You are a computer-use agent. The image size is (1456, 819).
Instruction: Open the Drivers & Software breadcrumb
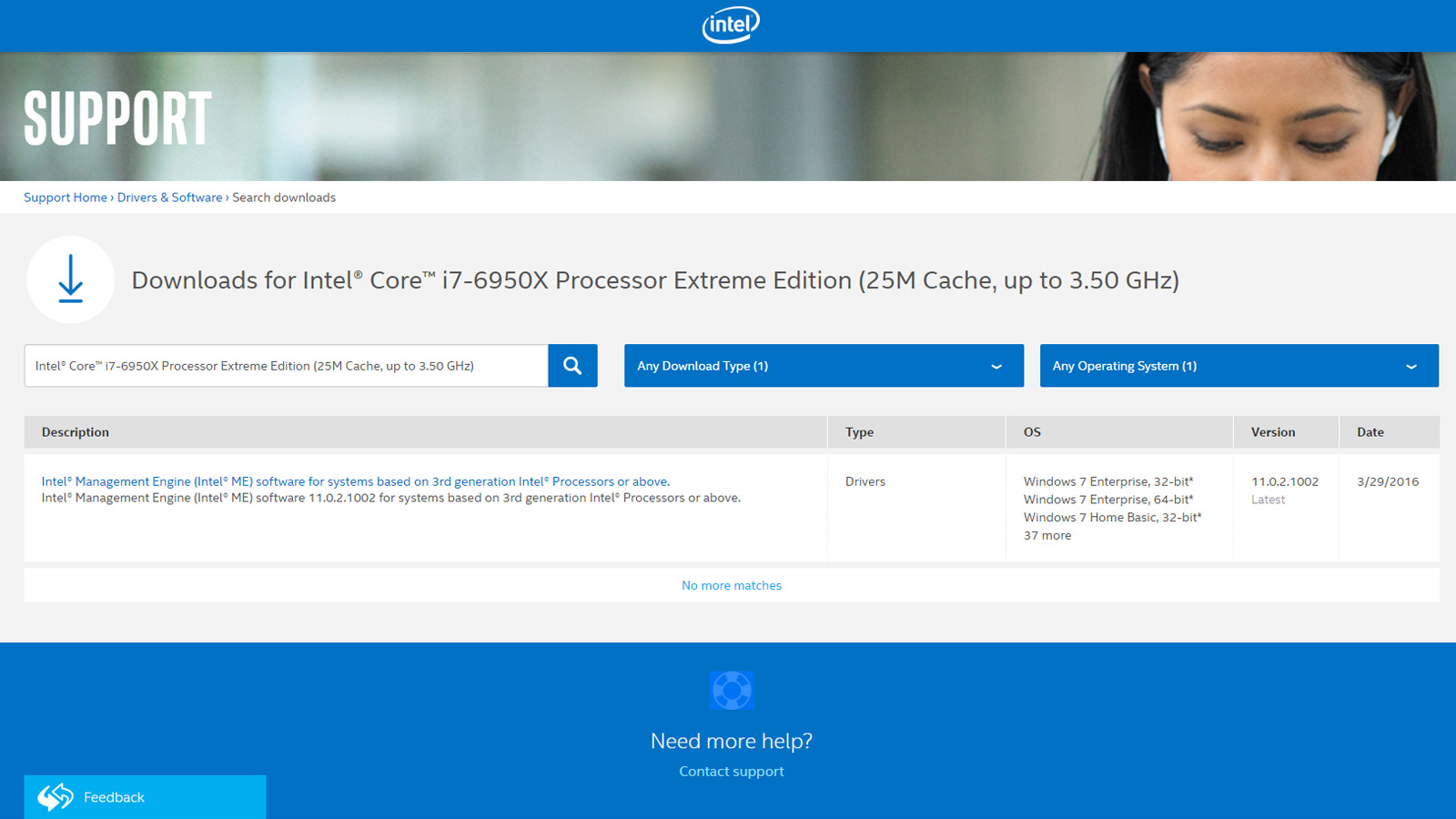click(x=169, y=197)
